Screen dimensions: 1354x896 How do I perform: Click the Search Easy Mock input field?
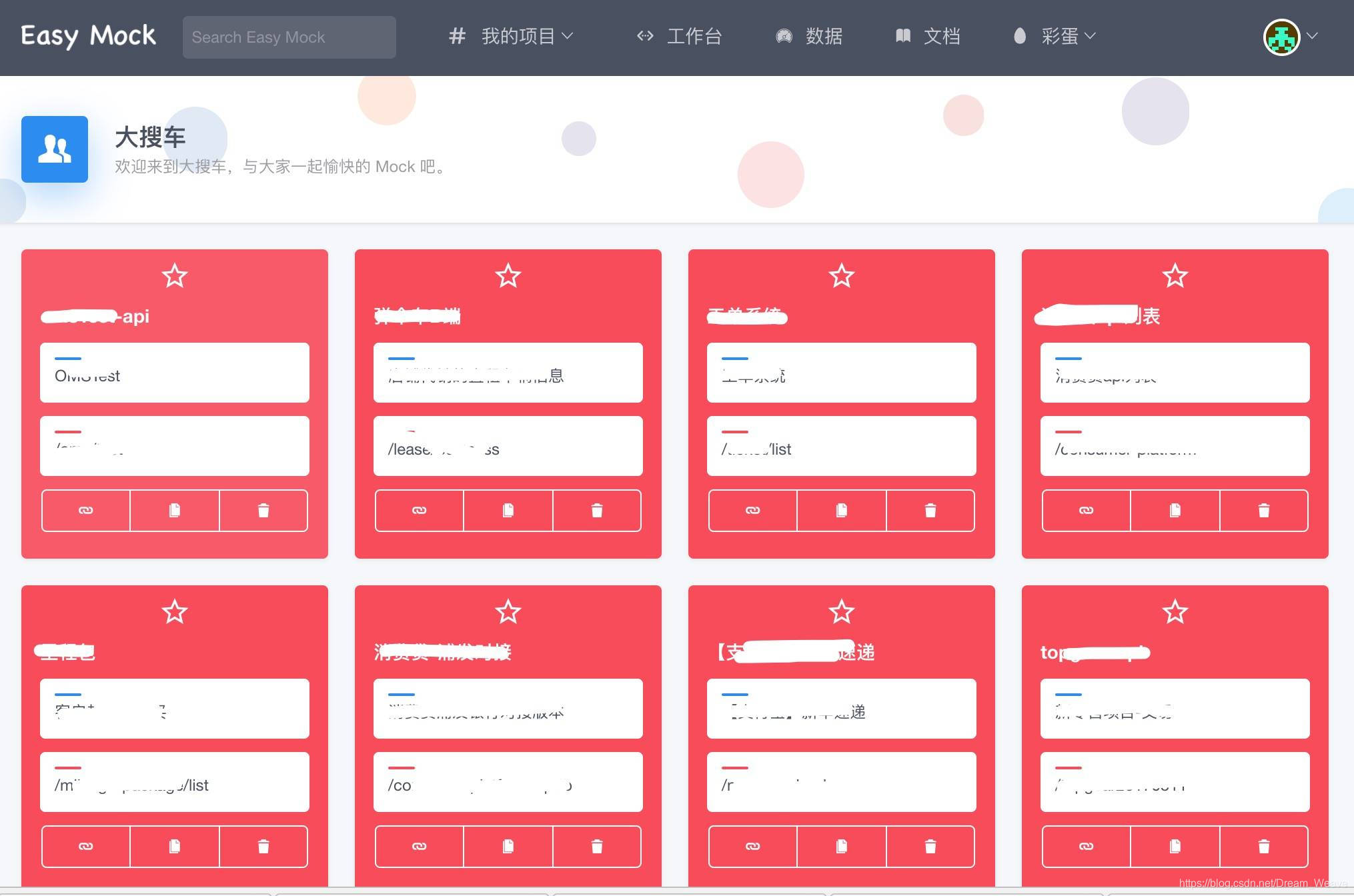coord(289,37)
